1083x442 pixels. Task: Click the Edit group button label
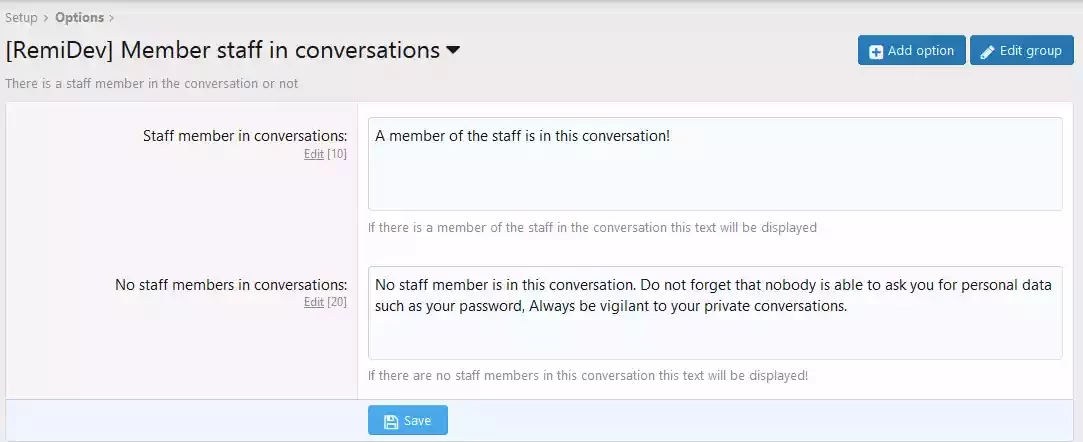(x=1031, y=51)
